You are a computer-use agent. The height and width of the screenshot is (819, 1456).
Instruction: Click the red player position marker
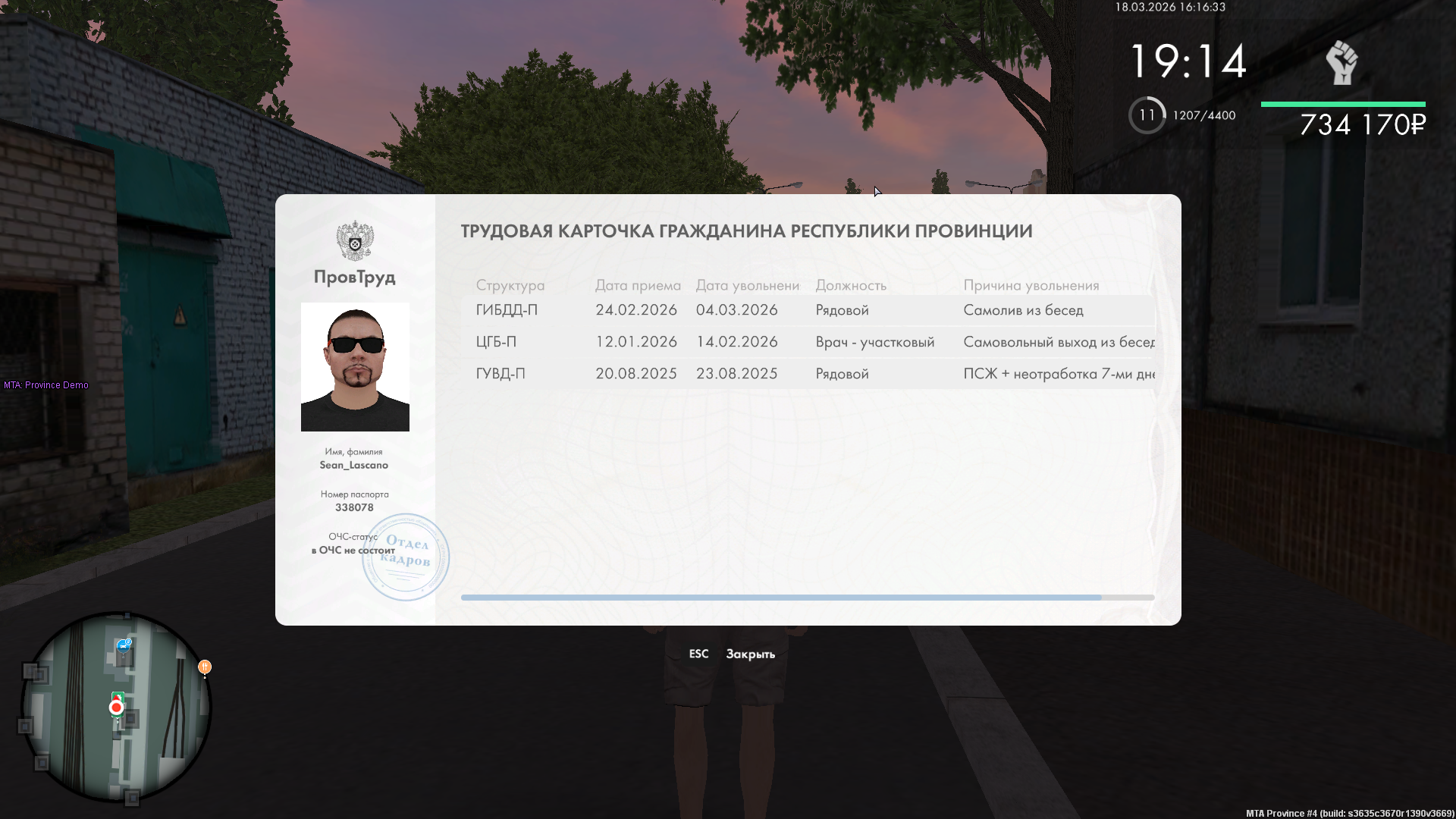pyautogui.click(x=116, y=708)
